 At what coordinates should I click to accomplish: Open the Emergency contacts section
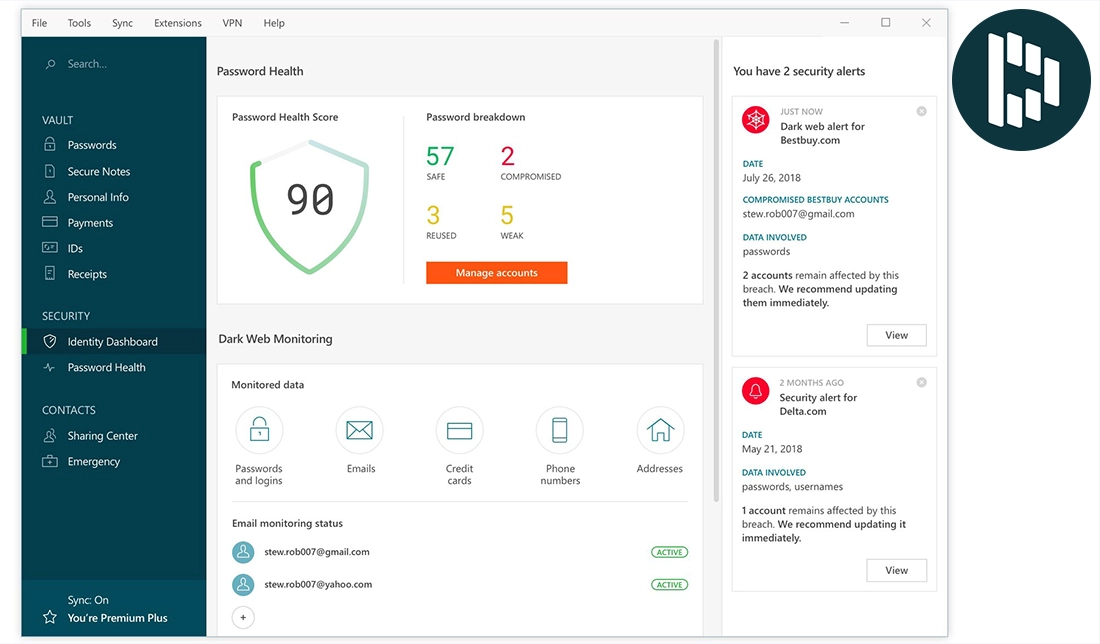click(92, 461)
